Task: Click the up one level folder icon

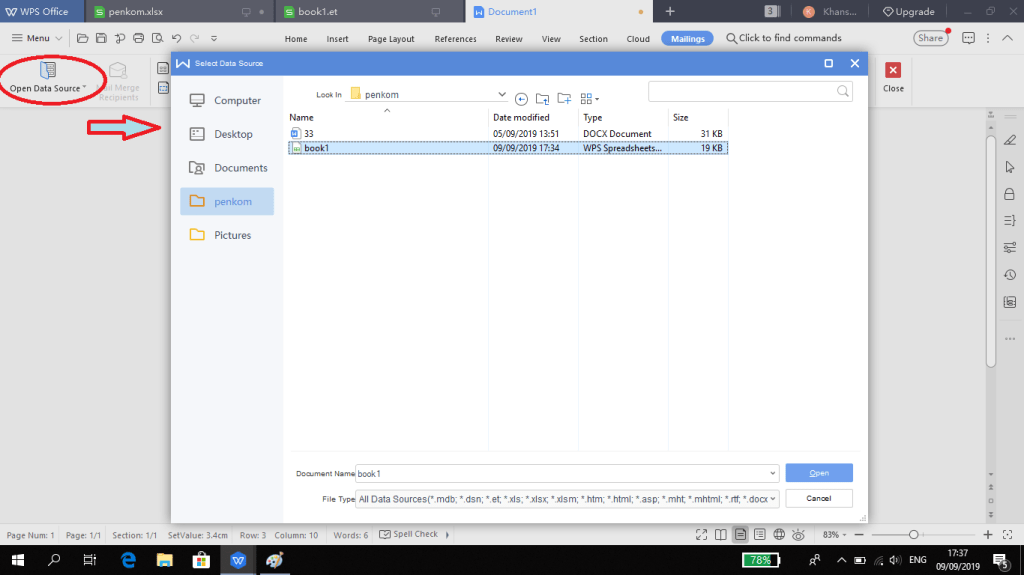Action: click(542, 98)
